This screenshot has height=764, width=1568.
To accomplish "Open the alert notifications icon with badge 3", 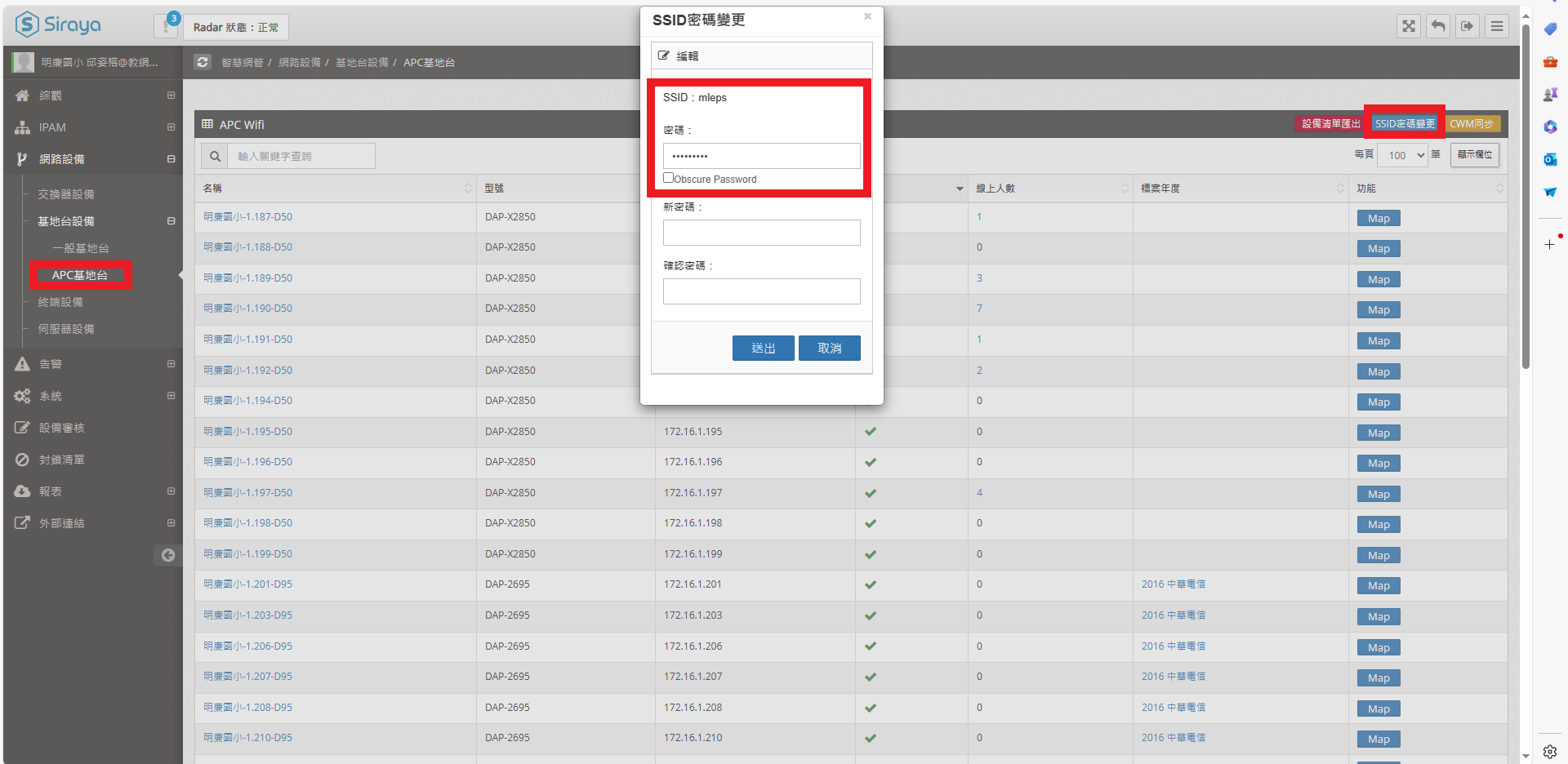I will point(167,26).
